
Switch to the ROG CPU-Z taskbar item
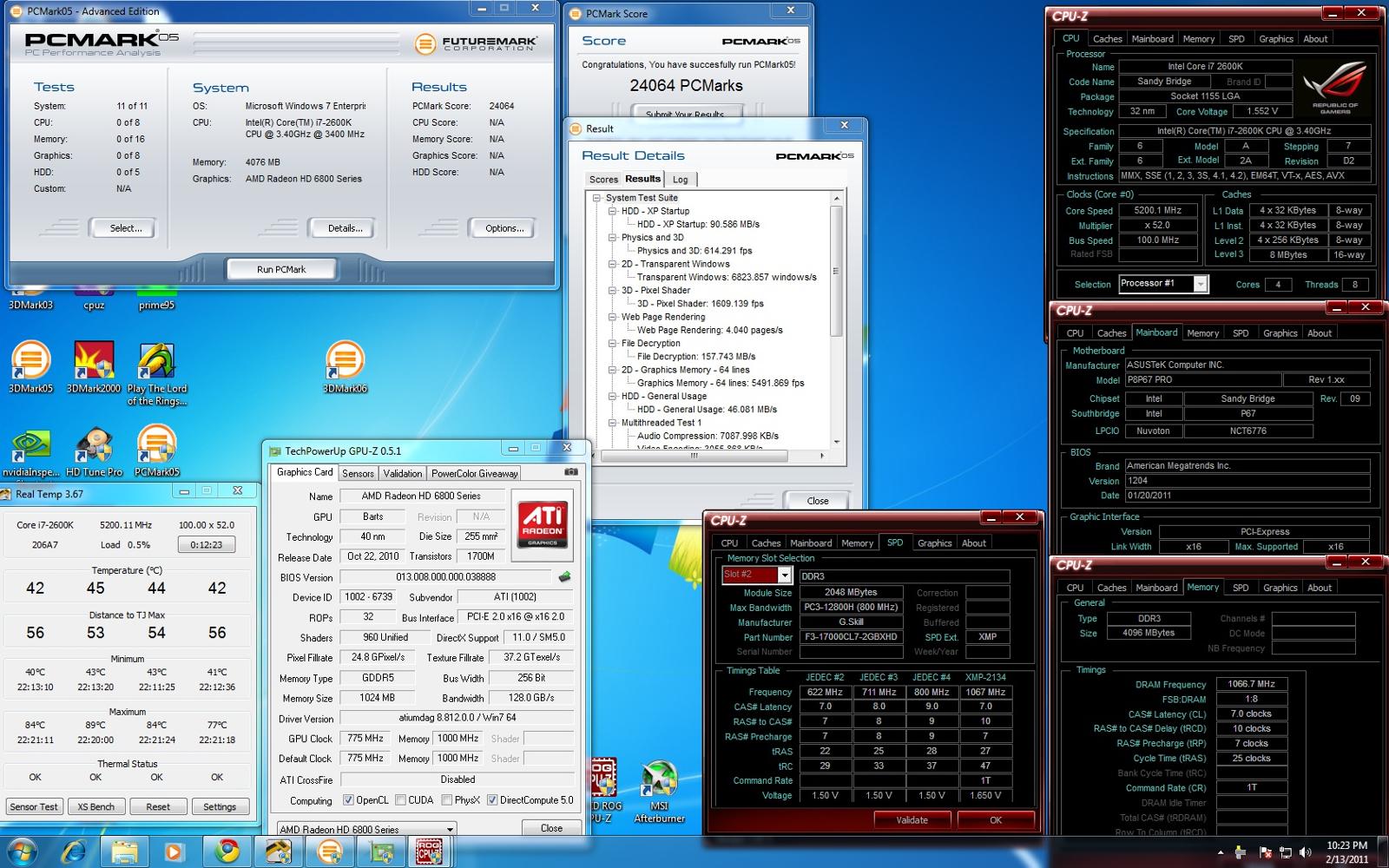[x=431, y=852]
